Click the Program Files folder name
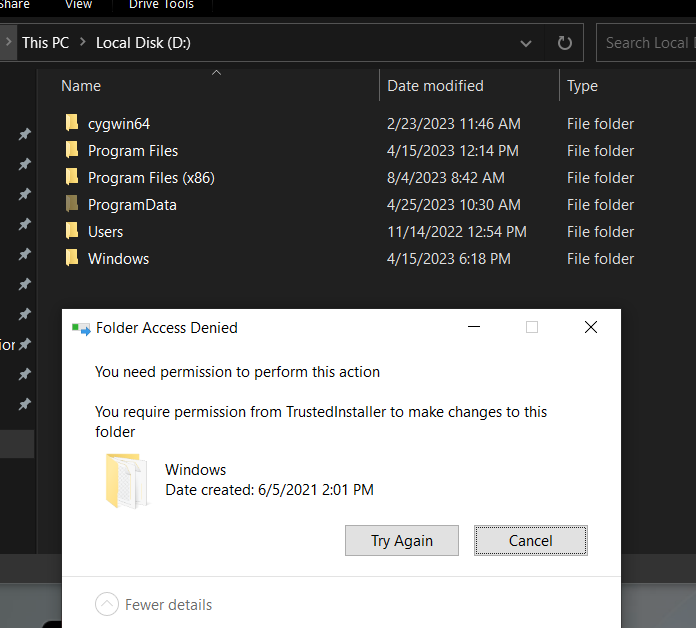 [x=133, y=151]
